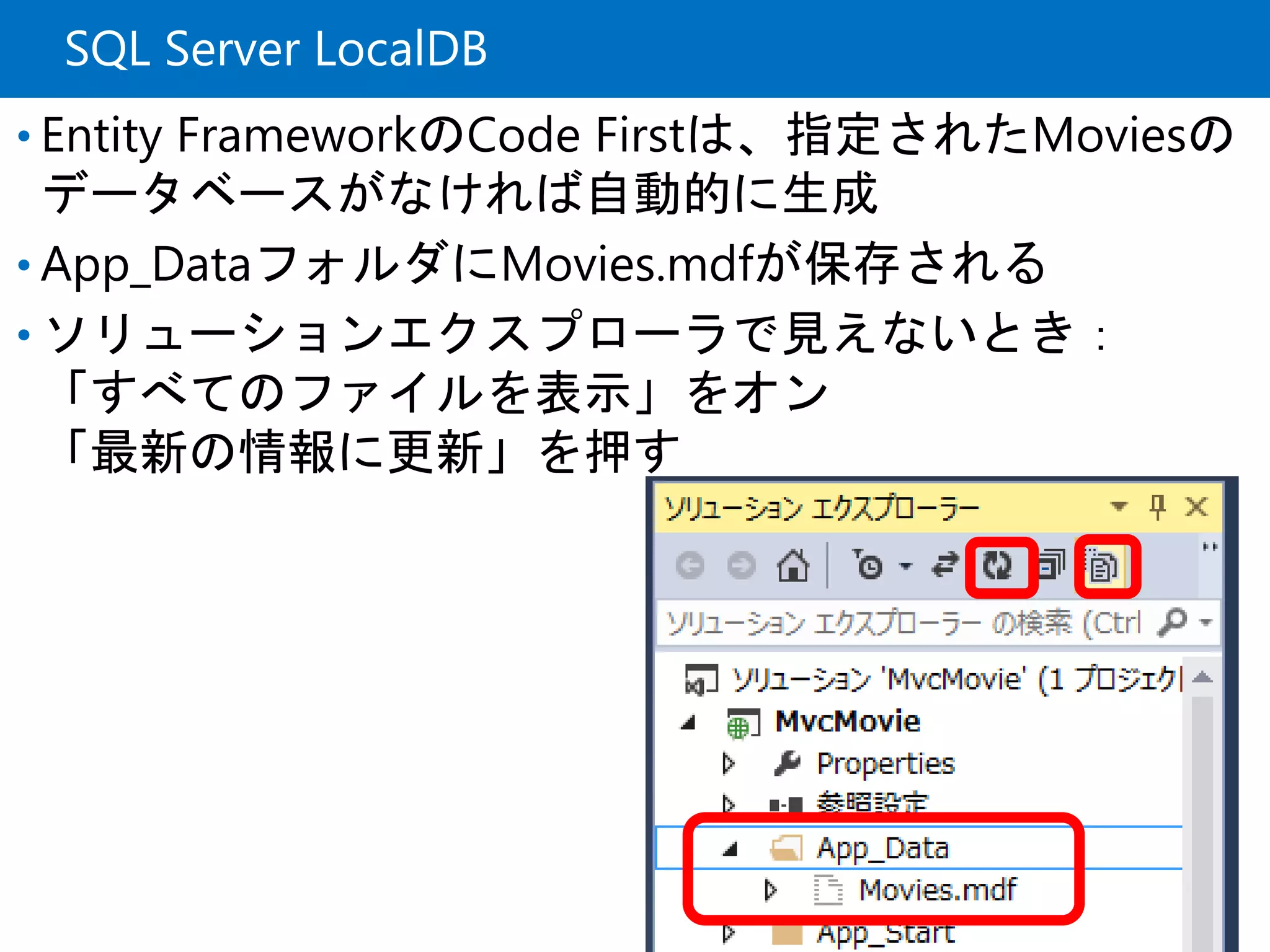Click the Refresh icon in Solution Explorer
Viewport: 1270px width, 952px height.
[997, 565]
